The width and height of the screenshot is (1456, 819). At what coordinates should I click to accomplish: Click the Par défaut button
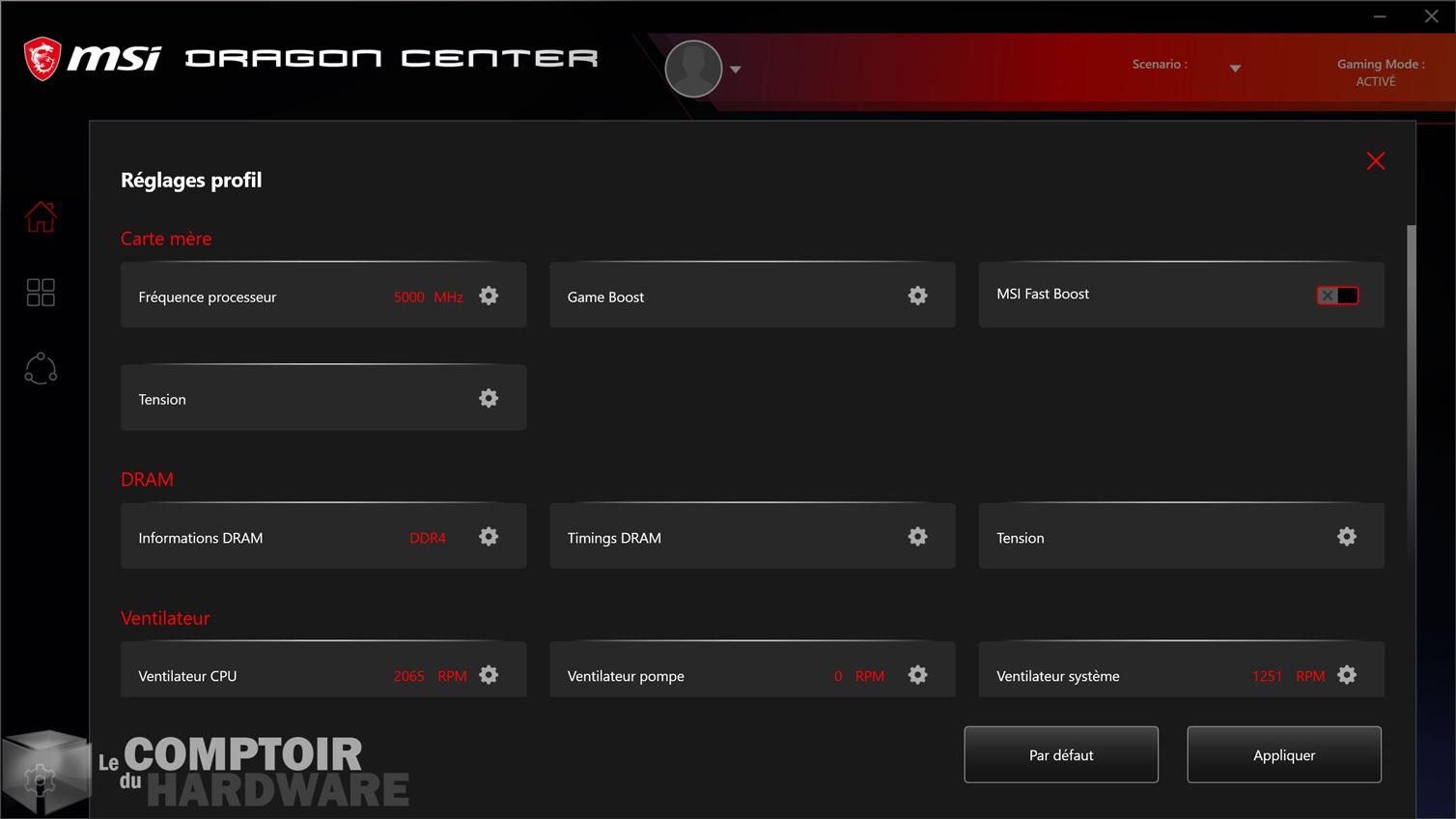point(1061,754)
